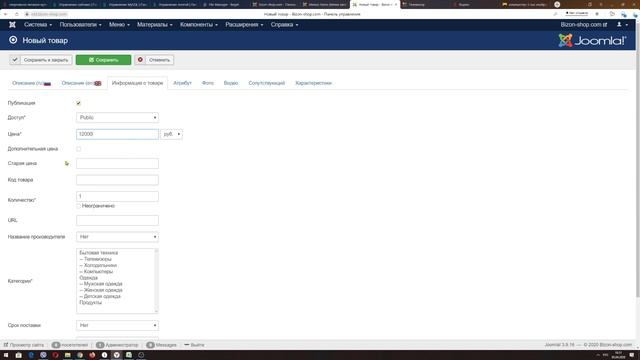Select Детская одежда in the category list

coord(100,296)
